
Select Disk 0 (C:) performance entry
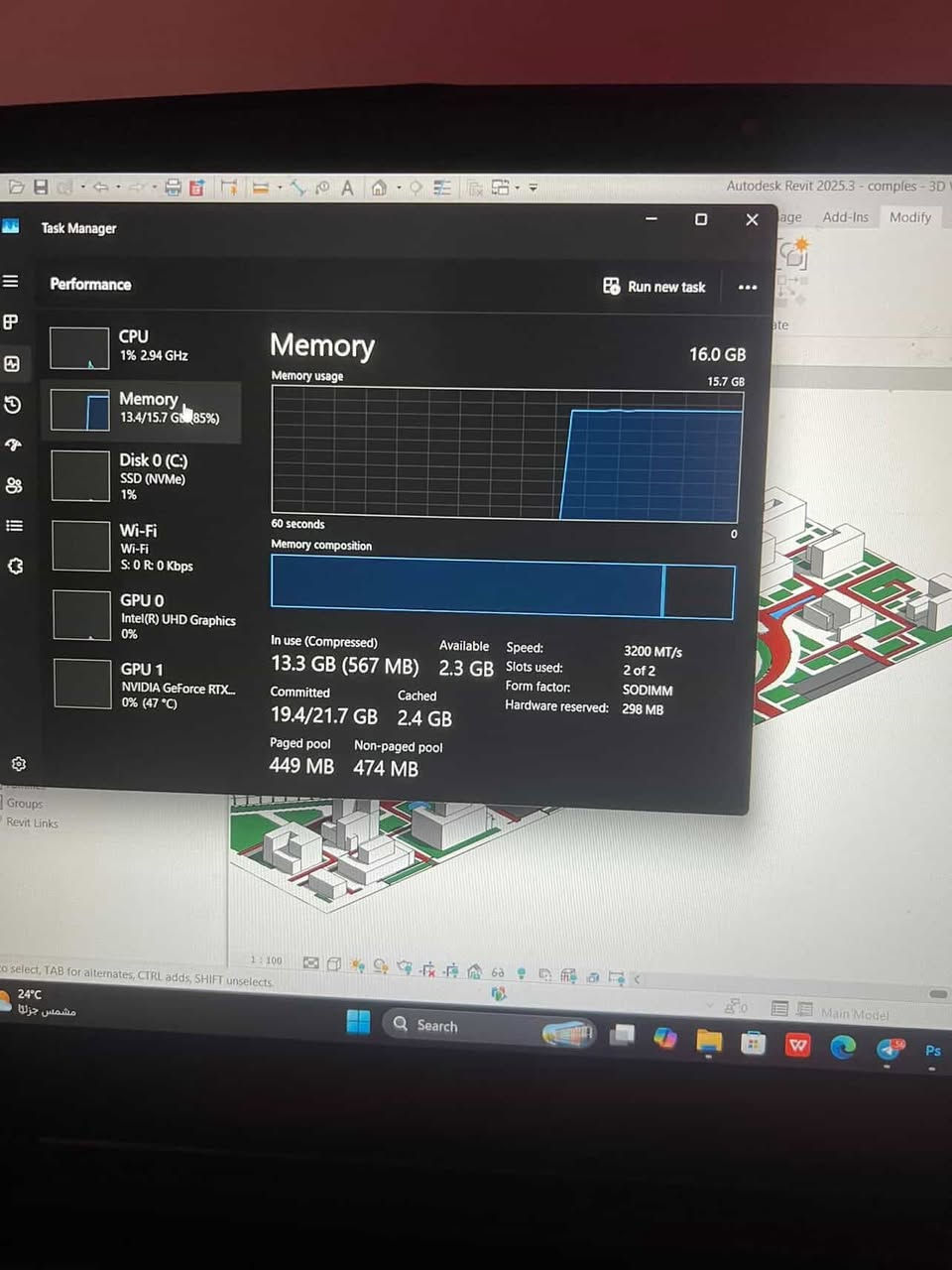(x=142, y=476)
